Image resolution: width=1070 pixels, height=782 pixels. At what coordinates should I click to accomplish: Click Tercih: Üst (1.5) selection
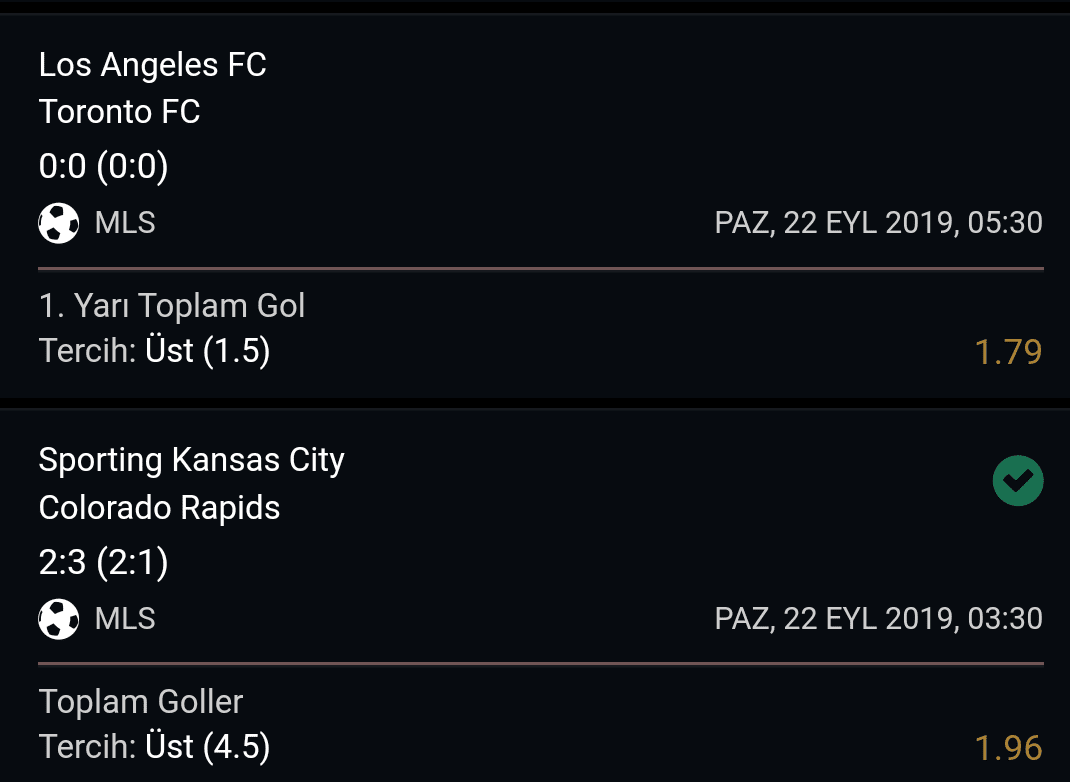tap(155, 351)
